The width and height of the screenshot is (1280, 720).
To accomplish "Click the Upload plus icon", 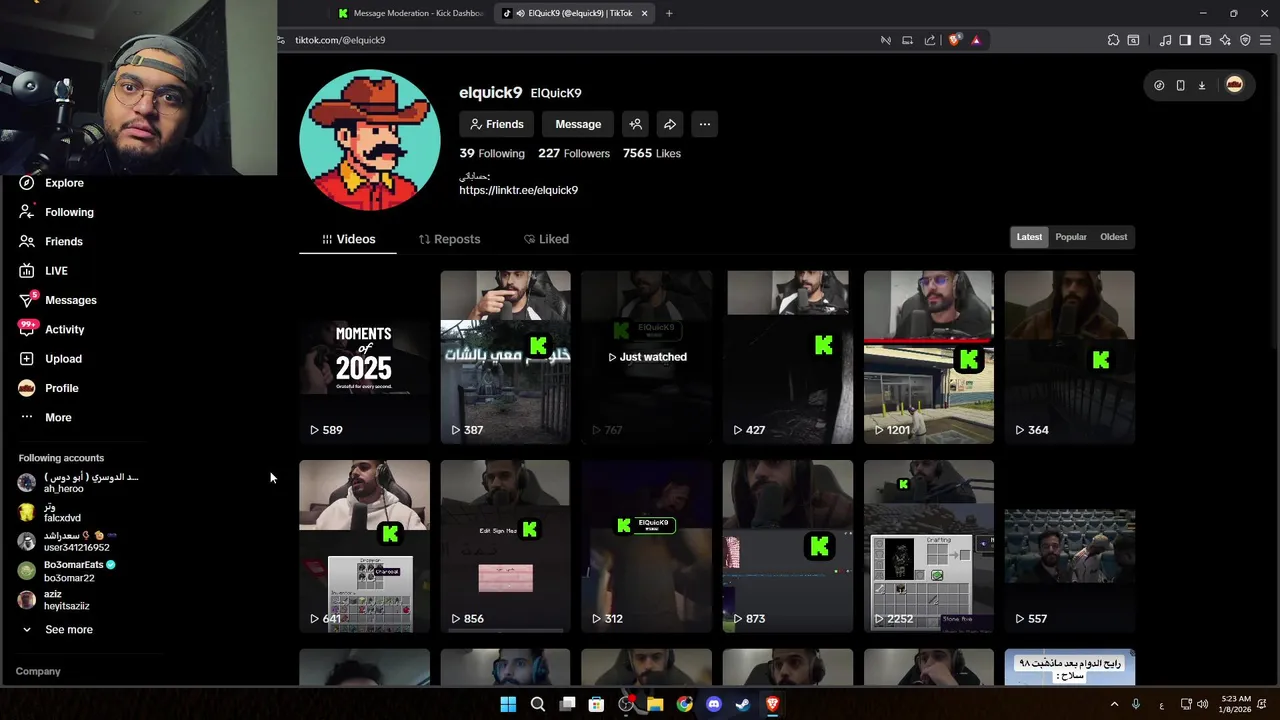I will coord(27,359).
